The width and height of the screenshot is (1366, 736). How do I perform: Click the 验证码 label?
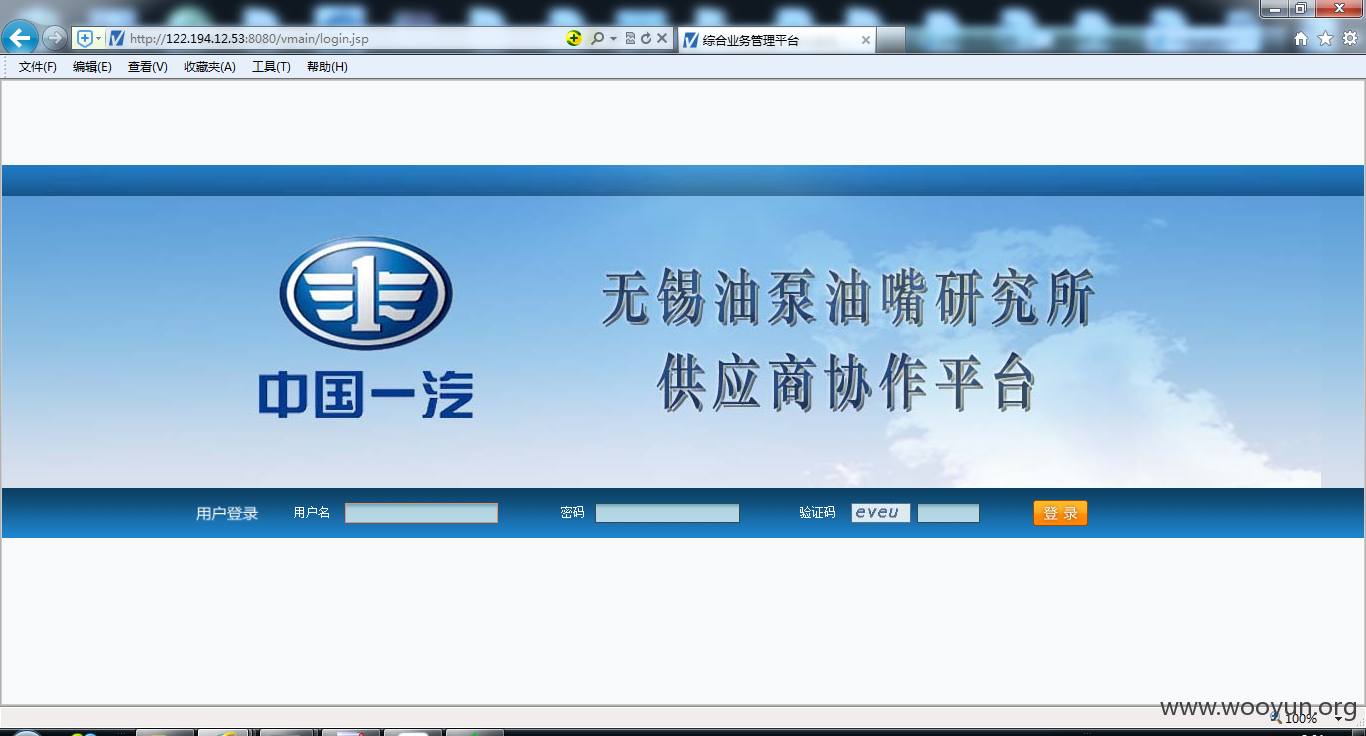pyautogui.click(x=817, y=512)
